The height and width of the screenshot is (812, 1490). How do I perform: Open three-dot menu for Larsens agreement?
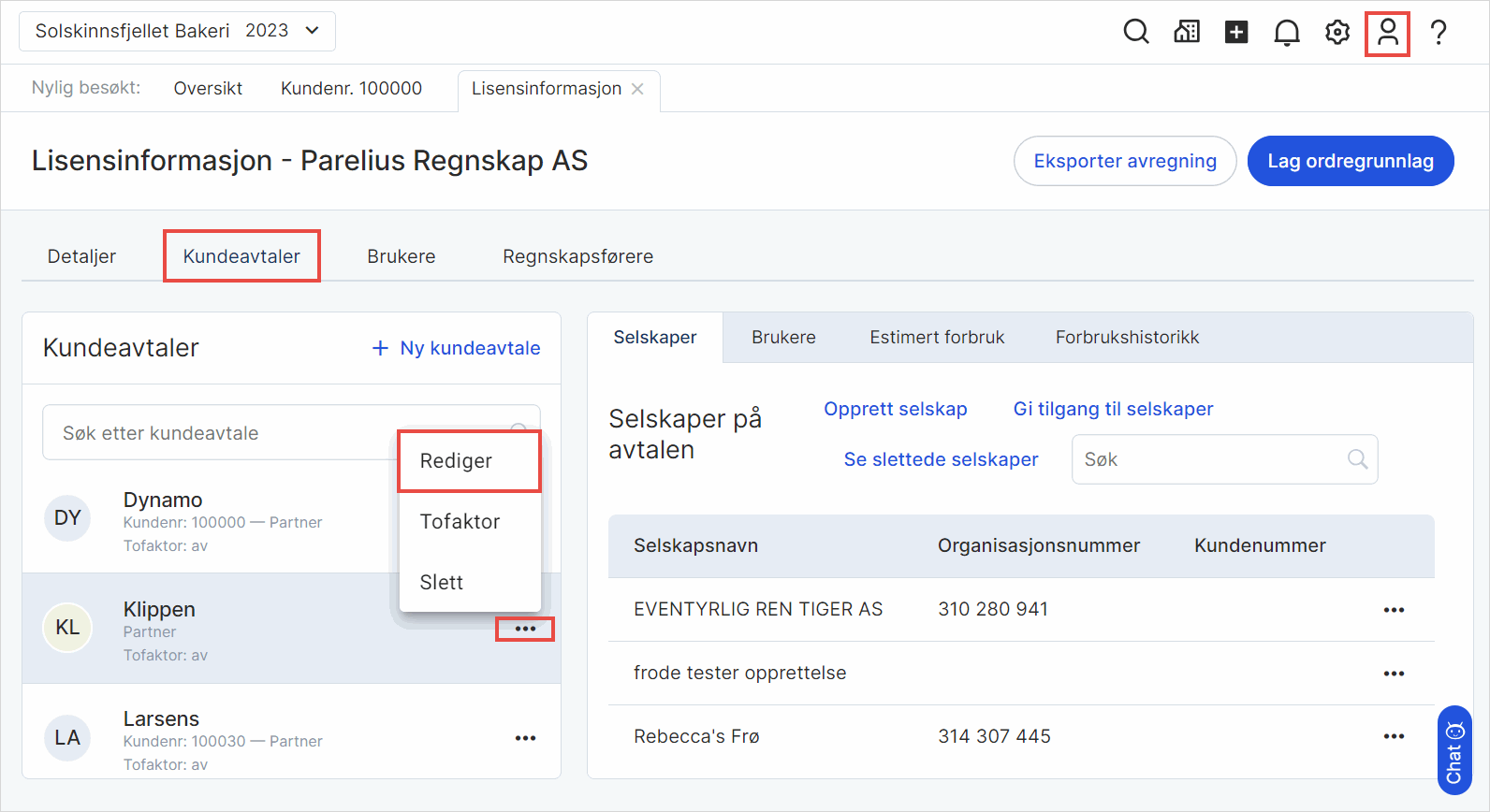(x=525, y=738)
